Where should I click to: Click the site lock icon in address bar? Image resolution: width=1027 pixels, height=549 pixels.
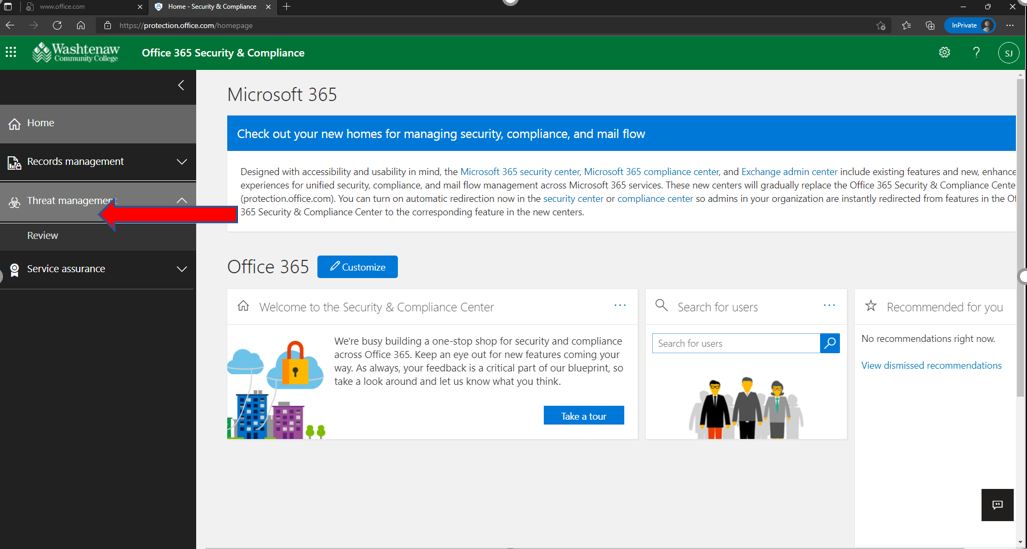tap(108, 26)
